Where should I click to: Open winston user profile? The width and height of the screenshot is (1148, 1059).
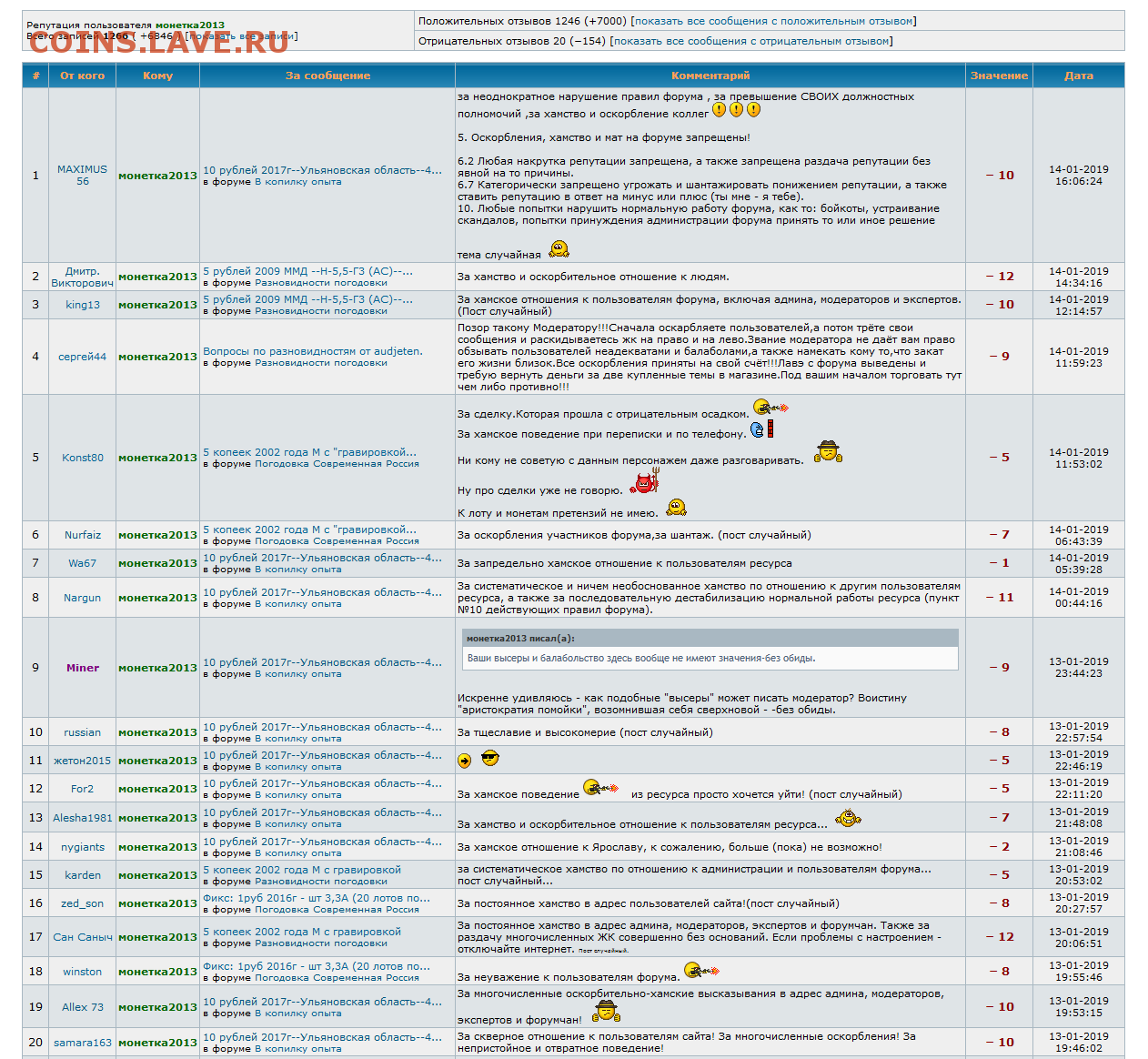[83, 972]
